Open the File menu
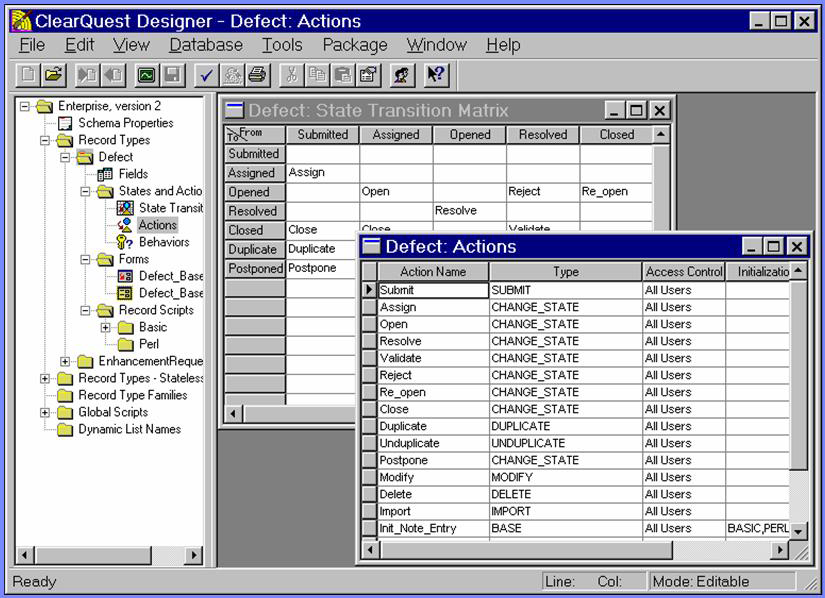 (32, 45)
